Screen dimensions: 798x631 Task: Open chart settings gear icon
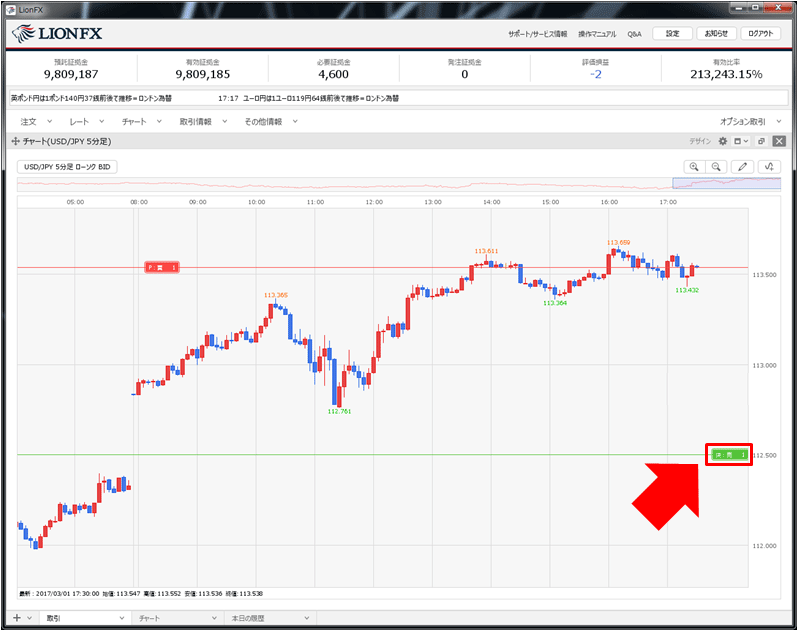pyautogui.click(x=722, y=141)
